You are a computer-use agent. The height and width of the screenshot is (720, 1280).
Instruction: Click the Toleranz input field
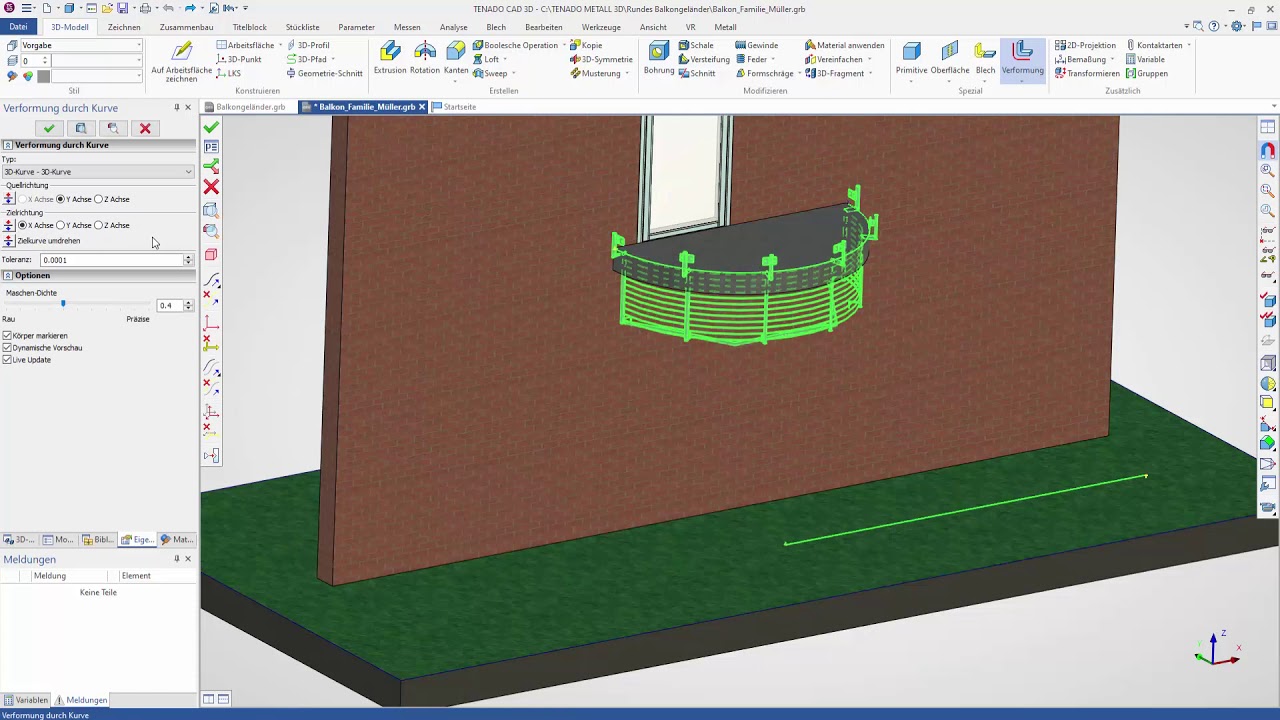[111, 260]
